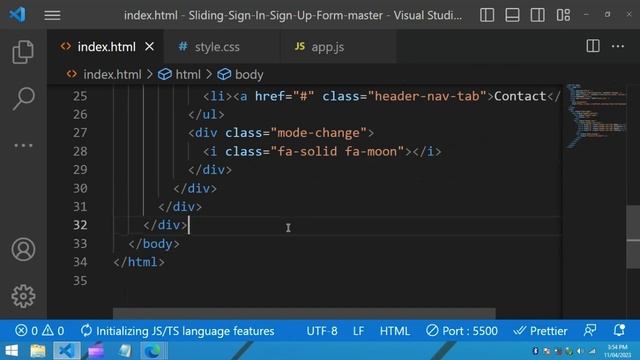This screenshot has height=360, width=640.
Task: Close the index.html tab
Action: 149,47
